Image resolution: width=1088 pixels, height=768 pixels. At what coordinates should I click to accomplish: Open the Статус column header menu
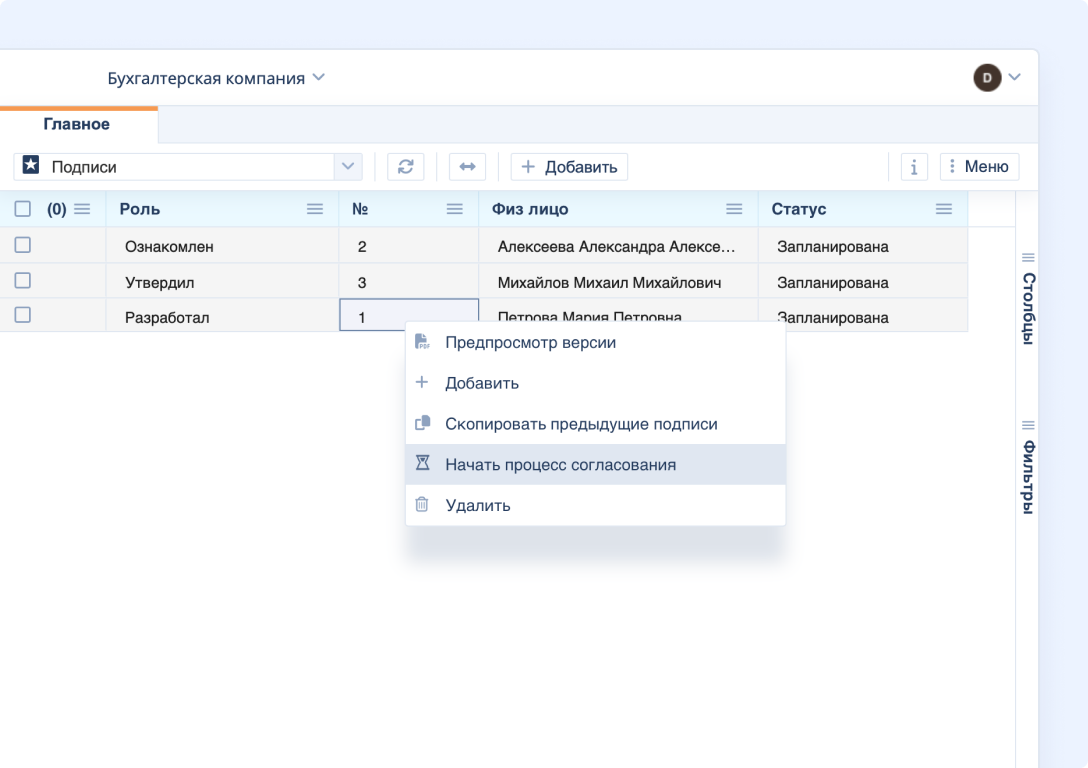coord(943,209)
